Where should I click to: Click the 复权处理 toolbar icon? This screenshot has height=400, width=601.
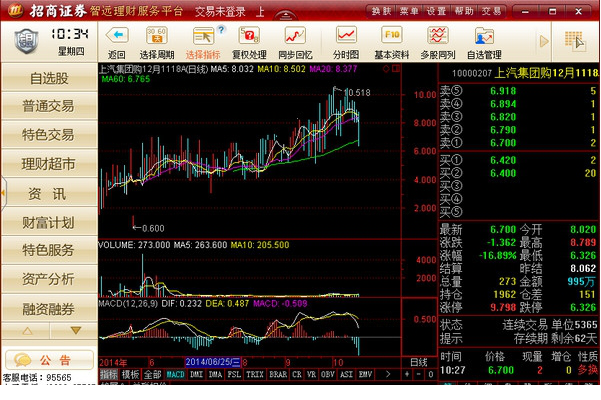pyautogui.click(x=249, y=36)
